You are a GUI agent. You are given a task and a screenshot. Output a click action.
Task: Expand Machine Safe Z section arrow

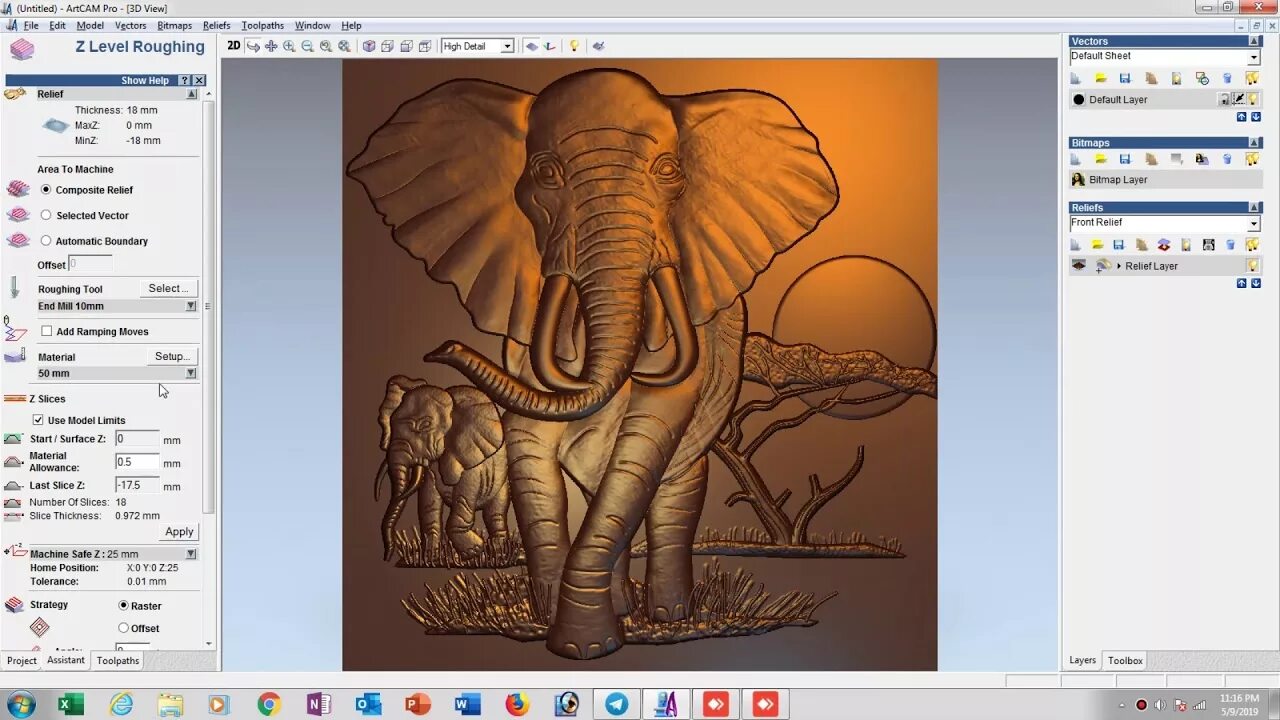tap(191, 554)
